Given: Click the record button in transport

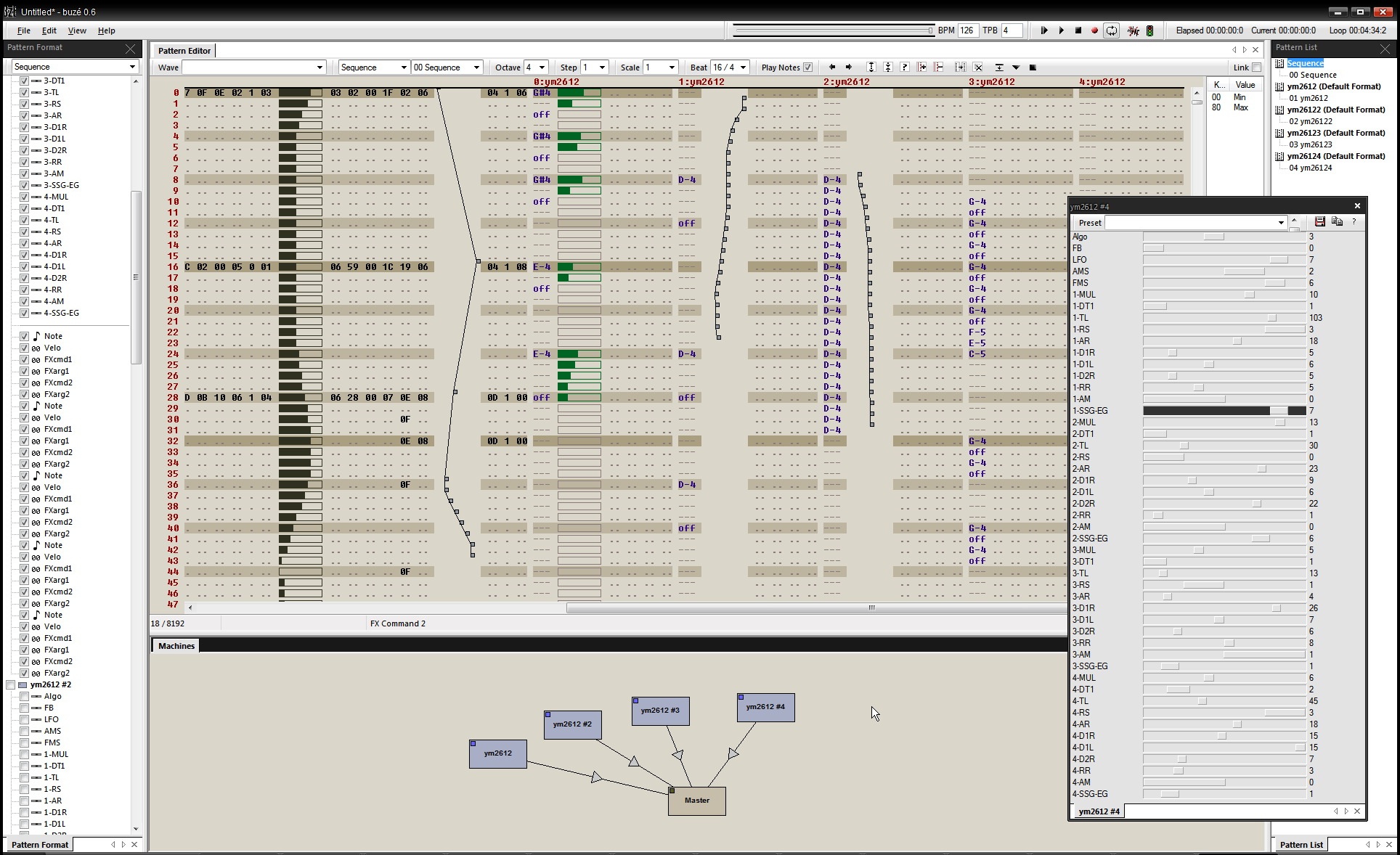Looking at the screenshot, I should tap(1094, 30).
